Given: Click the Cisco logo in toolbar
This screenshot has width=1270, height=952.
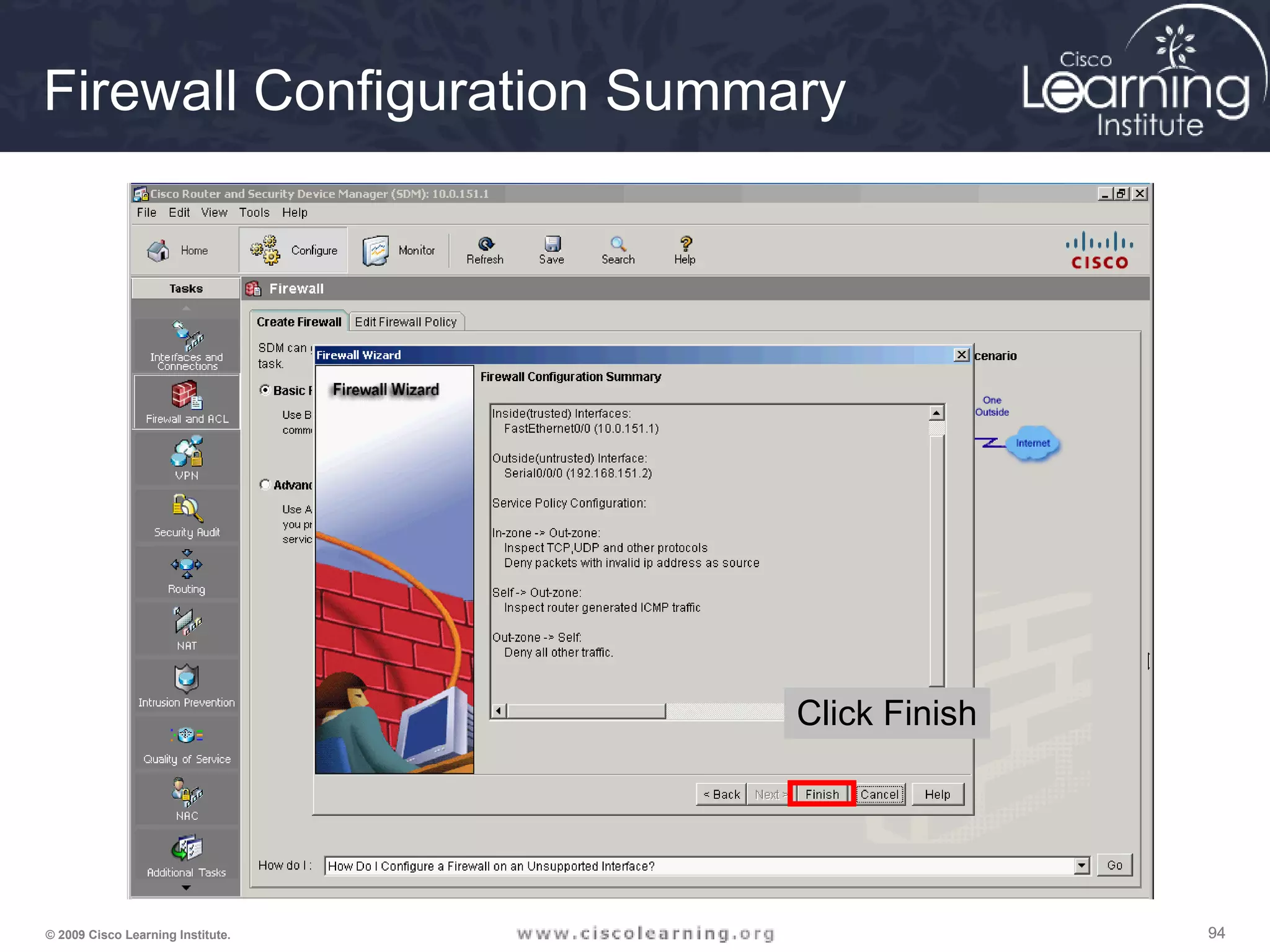Looking at the screenshot, I should click(x=1099, y=250).
